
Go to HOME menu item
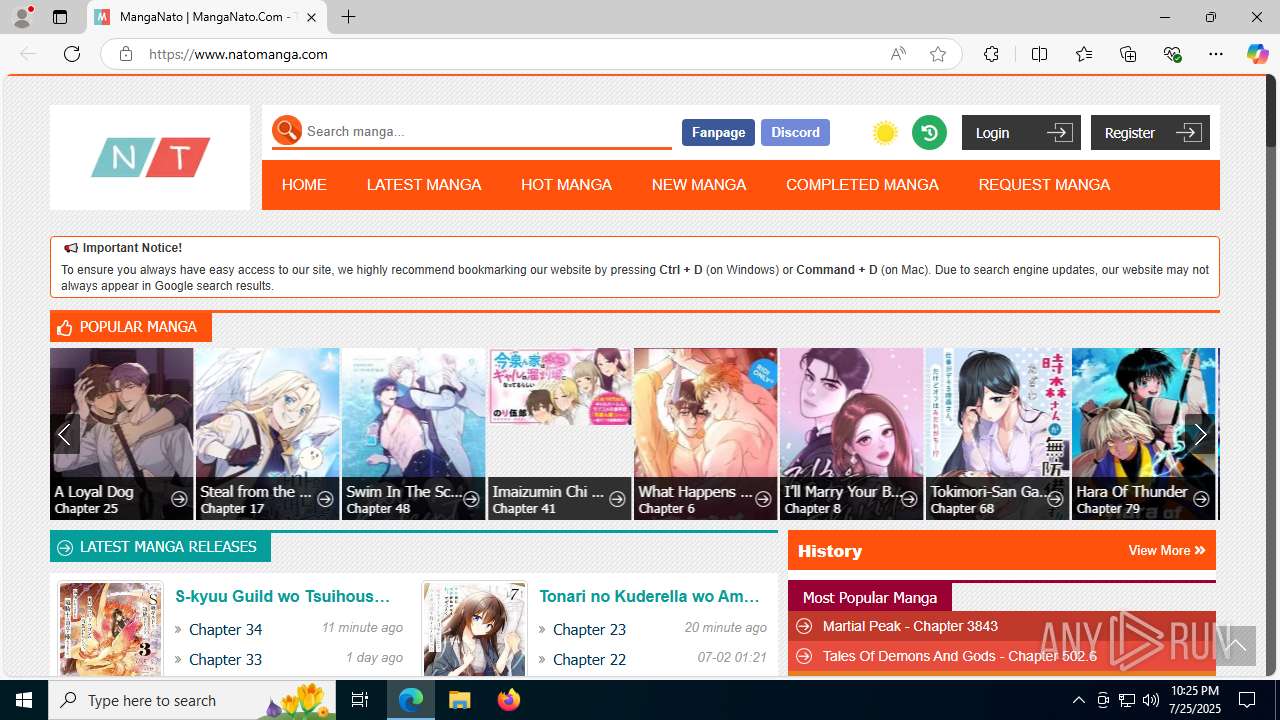click(x=304, y=184)
